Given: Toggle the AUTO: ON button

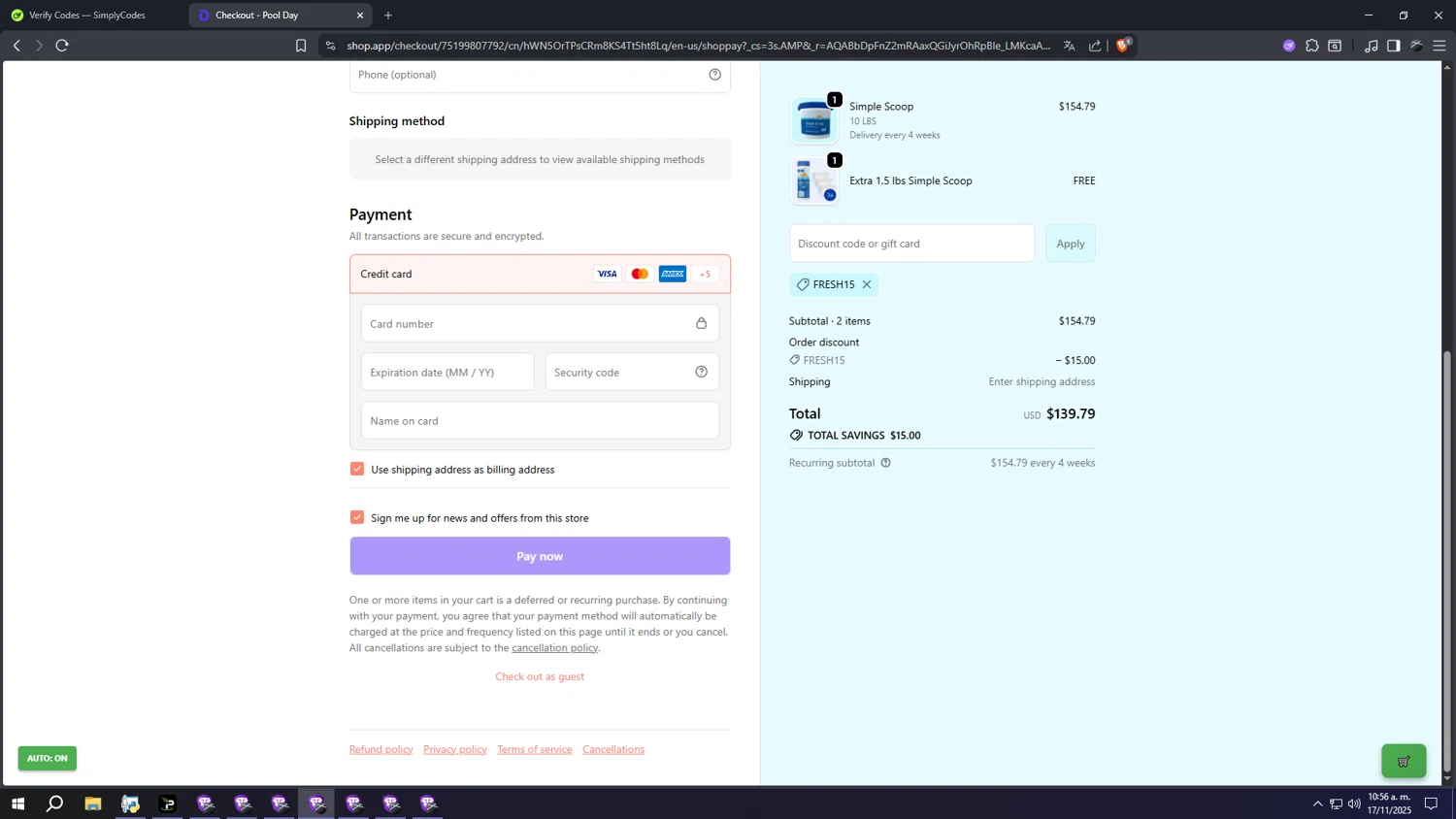Looking at the screenshot, I should click(47, 758).
